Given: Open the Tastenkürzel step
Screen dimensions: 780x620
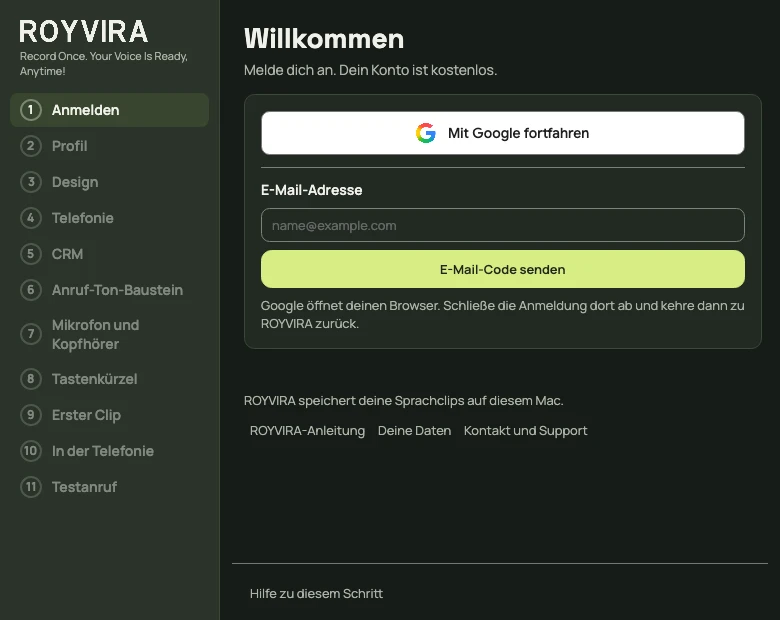Looking at the screenshot, I should (x=109, y=379).
